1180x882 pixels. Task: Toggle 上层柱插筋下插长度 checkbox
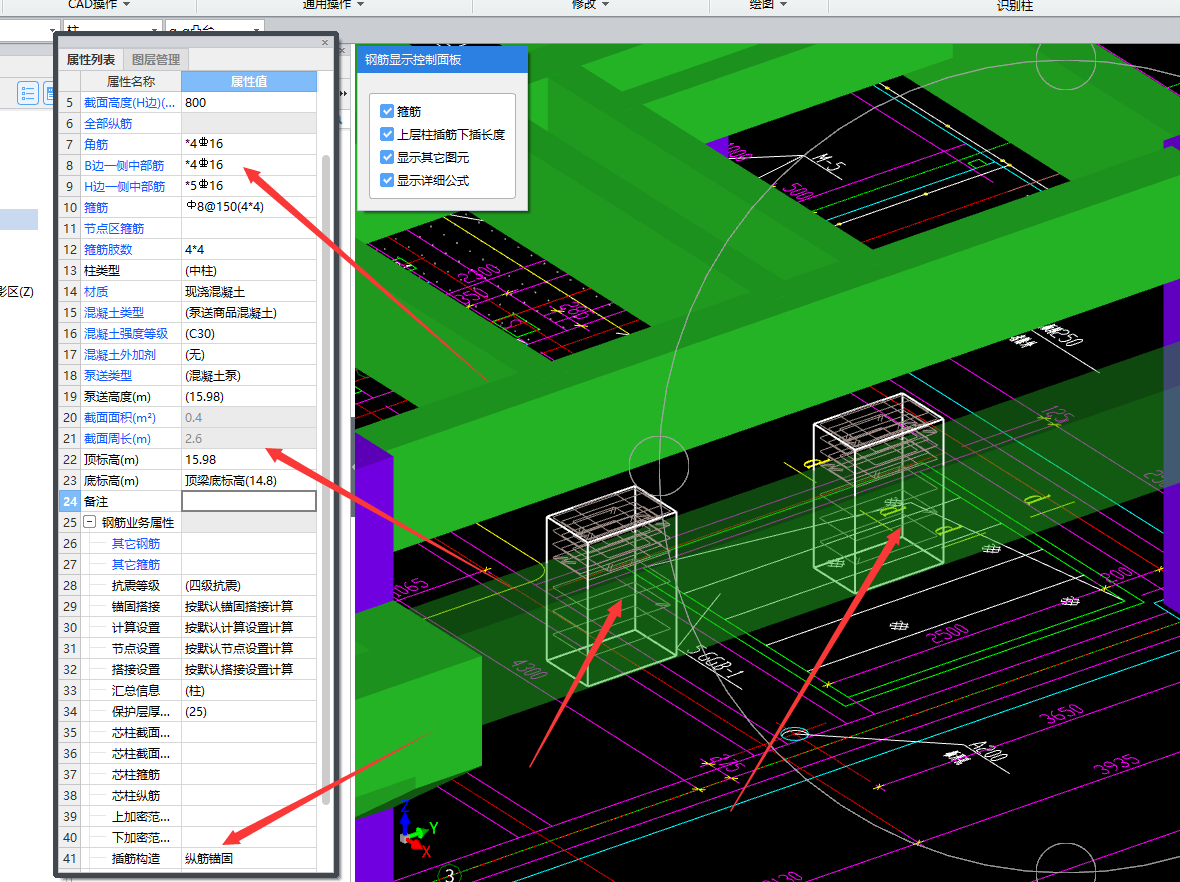[388, 134]
